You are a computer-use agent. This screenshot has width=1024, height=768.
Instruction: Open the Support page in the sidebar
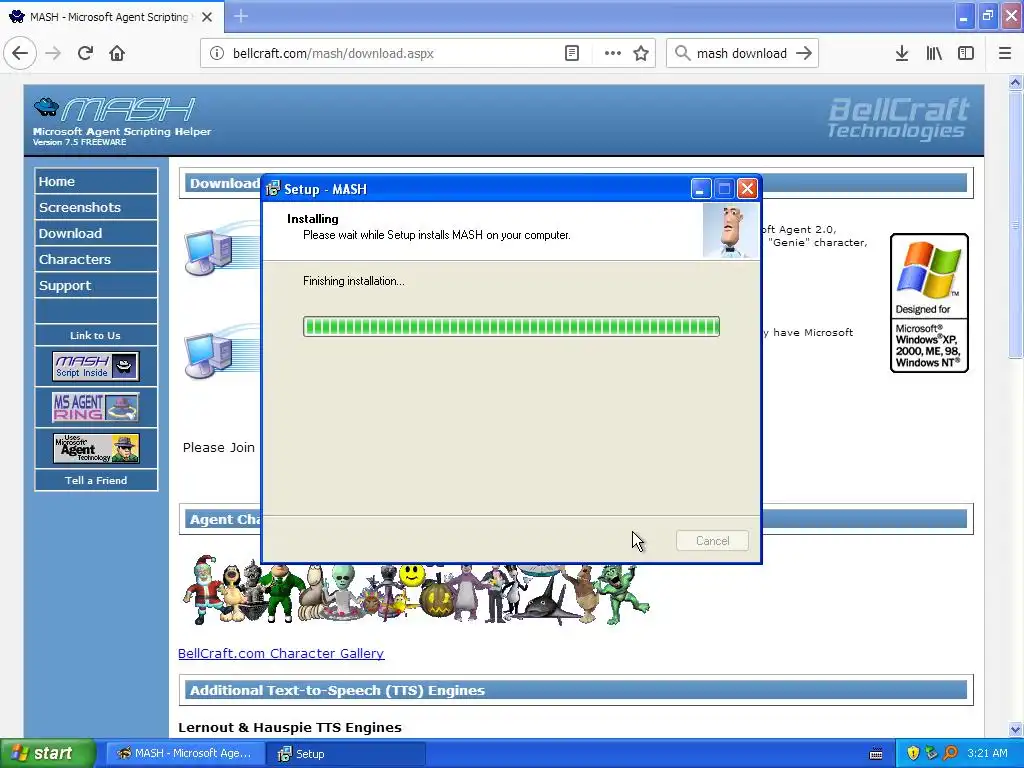pos(96,286)
